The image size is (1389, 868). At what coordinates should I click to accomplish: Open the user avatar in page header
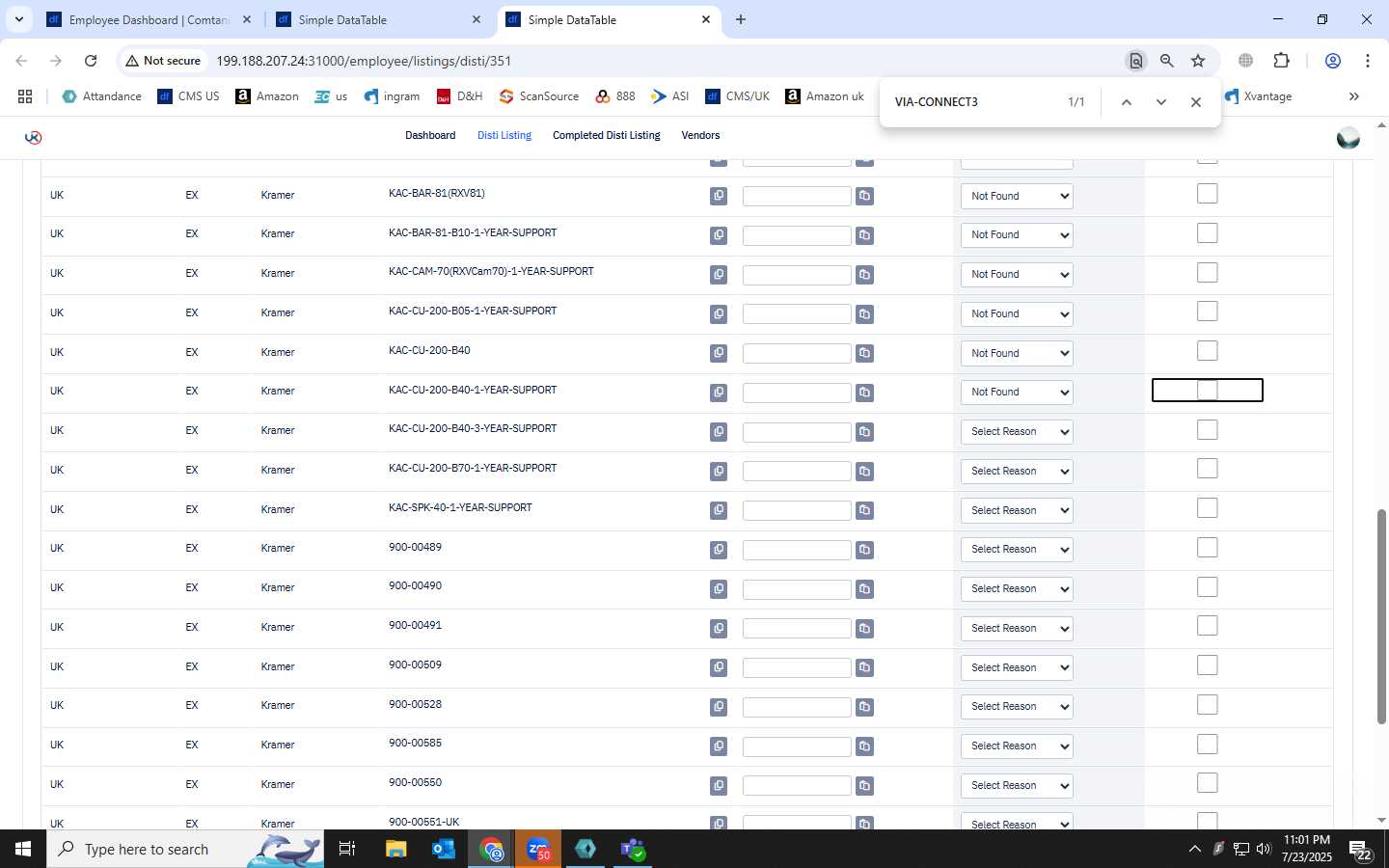[1348, 138]
